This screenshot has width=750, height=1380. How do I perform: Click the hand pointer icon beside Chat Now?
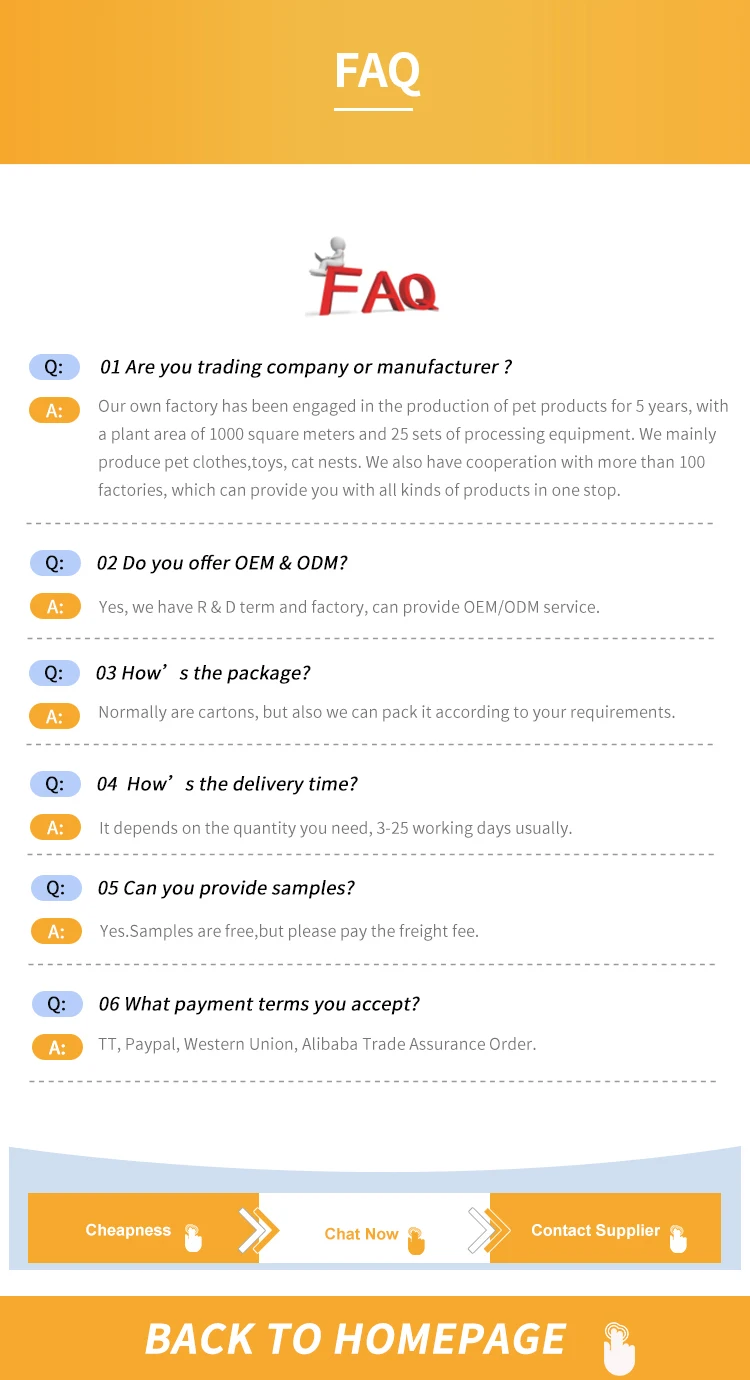pos(416,1240)
